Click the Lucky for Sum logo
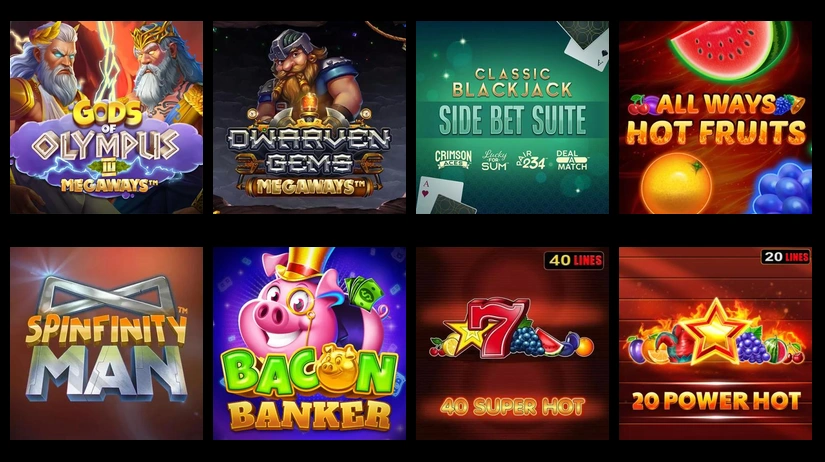Screen dimensions: 825x462 [494, 160]
